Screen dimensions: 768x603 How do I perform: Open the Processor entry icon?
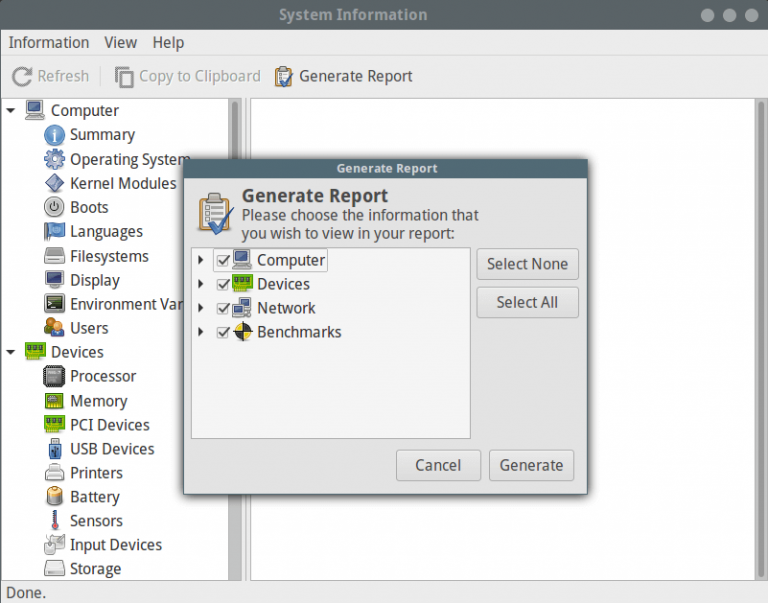[54, 376]
